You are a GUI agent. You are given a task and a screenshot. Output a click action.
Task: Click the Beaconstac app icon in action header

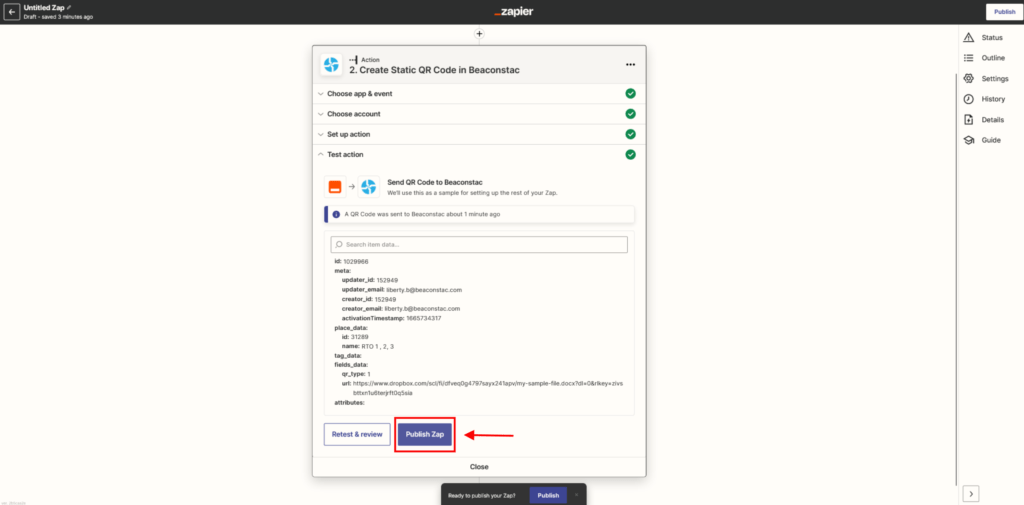coord(331,65)
